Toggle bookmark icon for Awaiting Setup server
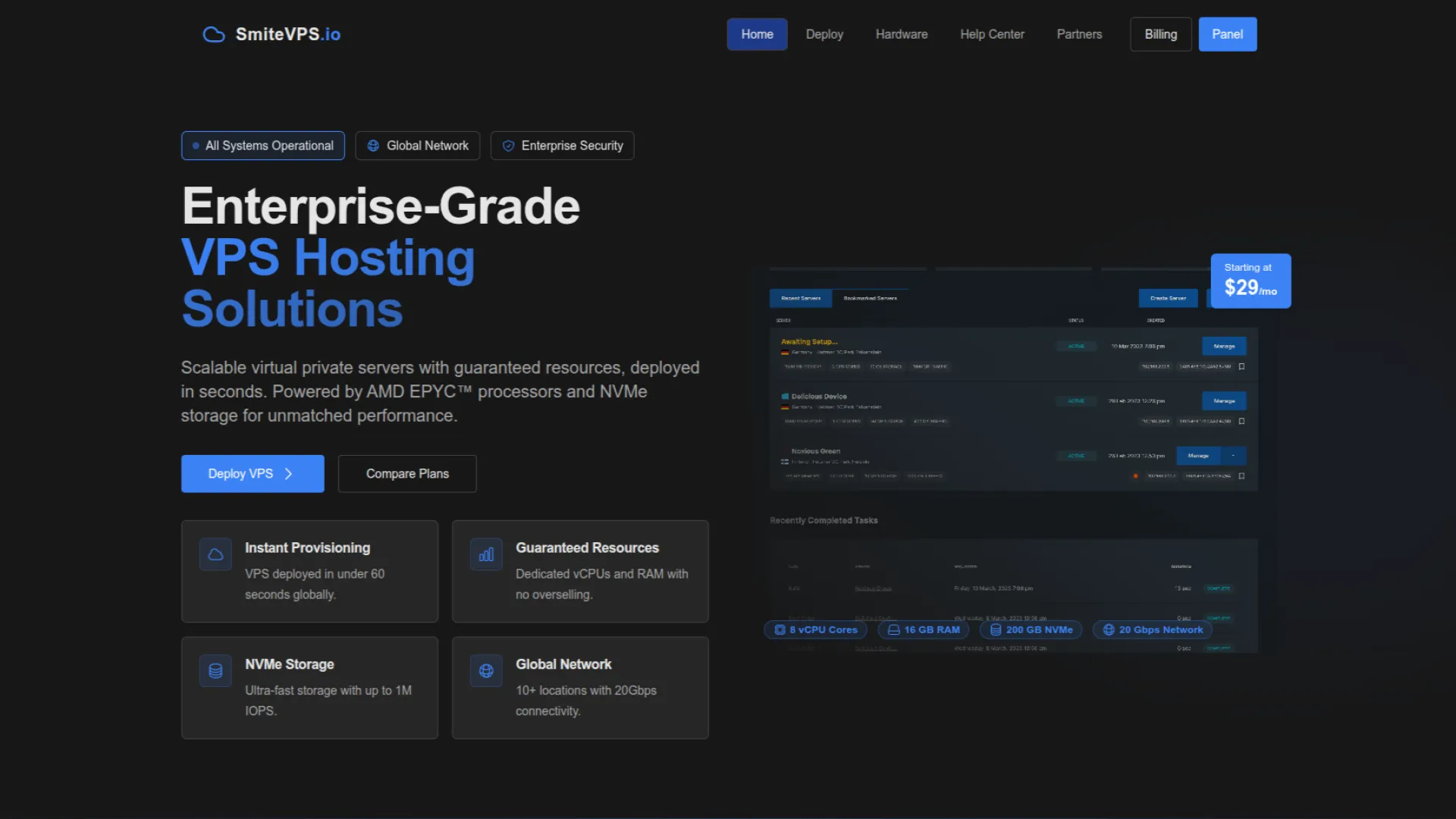The image size is (1456, 819). 1241,366
